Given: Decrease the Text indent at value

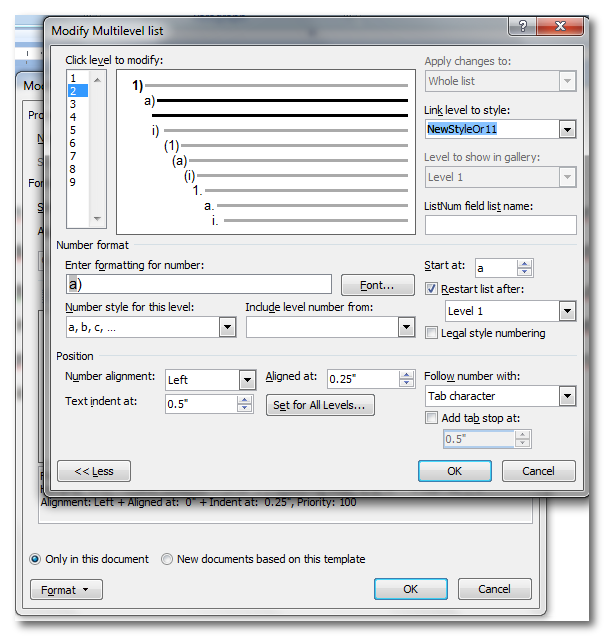Looking at the screenshot, I should coord(244,408).
